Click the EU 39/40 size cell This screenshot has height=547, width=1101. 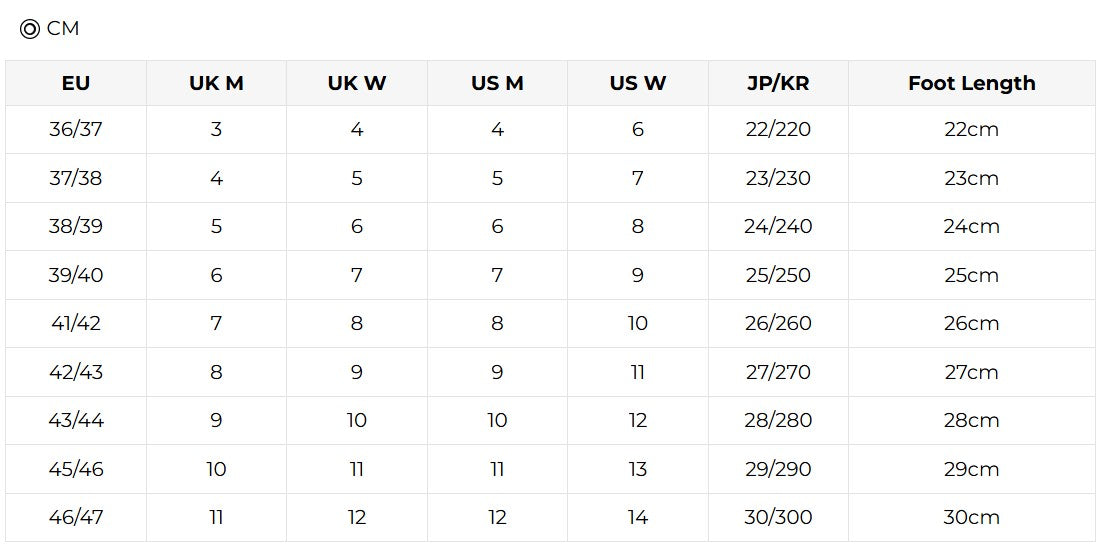point(76,275)
